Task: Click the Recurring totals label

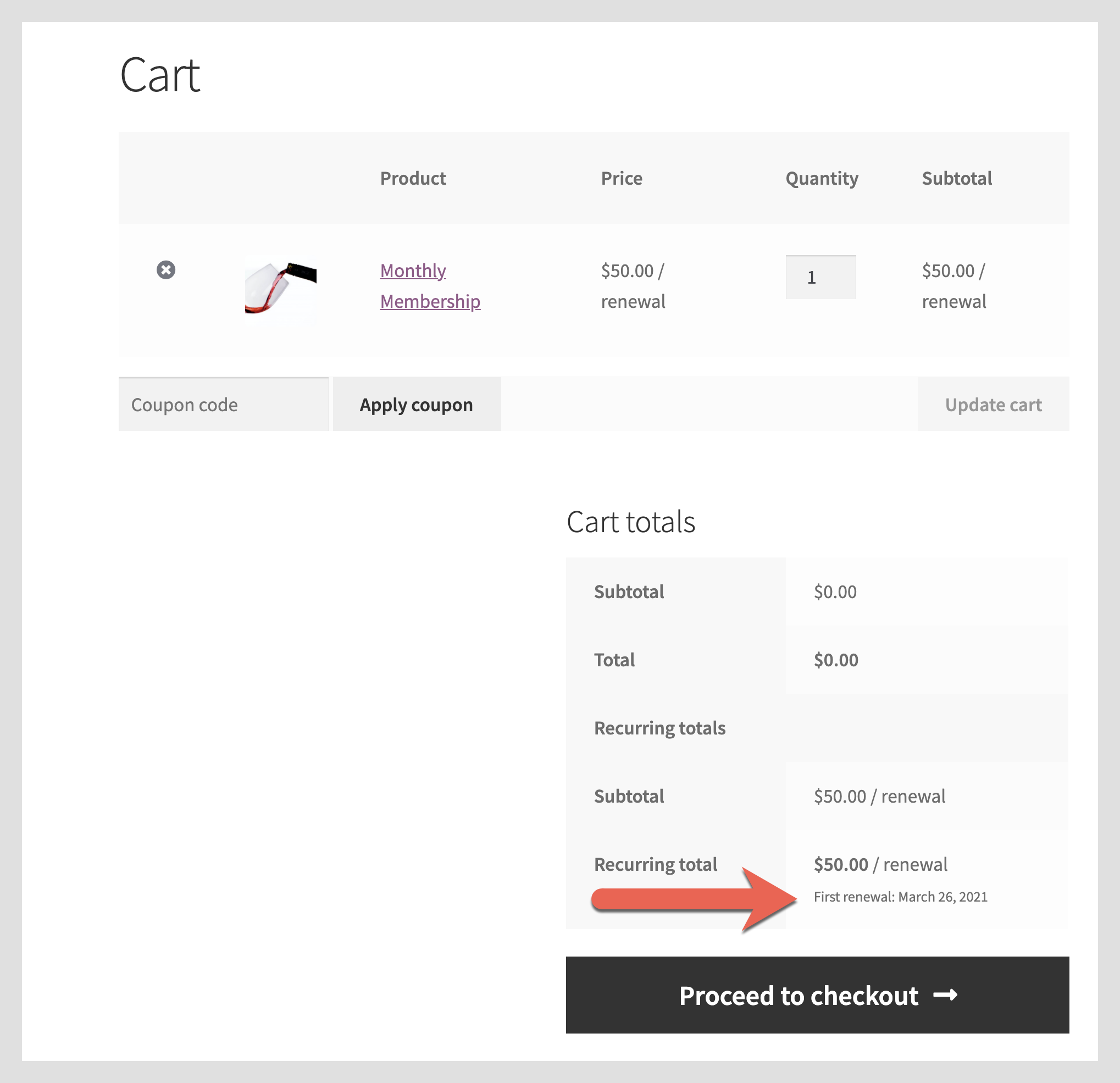Action: pyautogui.click(x=659, y=728)
